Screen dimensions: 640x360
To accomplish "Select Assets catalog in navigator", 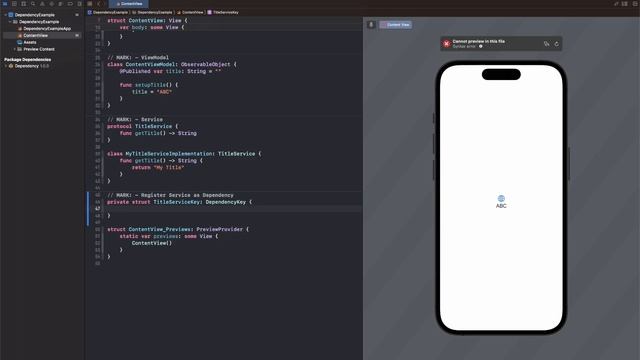I will click(27, 42).
